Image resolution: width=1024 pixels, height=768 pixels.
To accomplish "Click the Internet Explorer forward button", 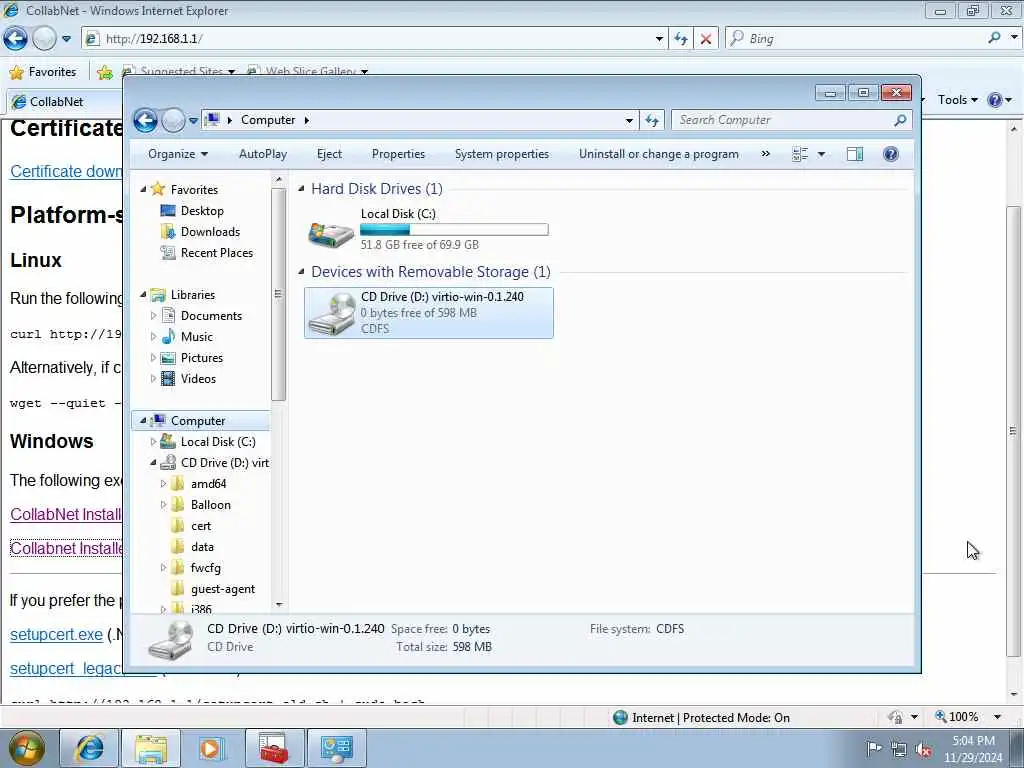I will [x=44, y=39].
